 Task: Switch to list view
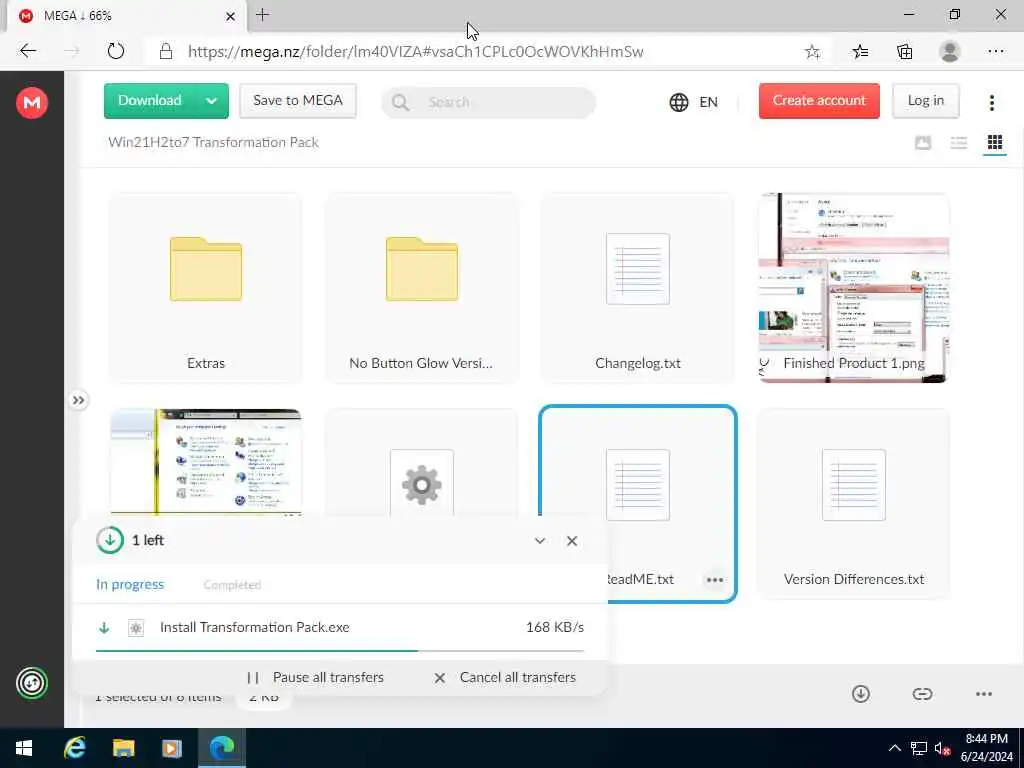(x=959, y=142)
